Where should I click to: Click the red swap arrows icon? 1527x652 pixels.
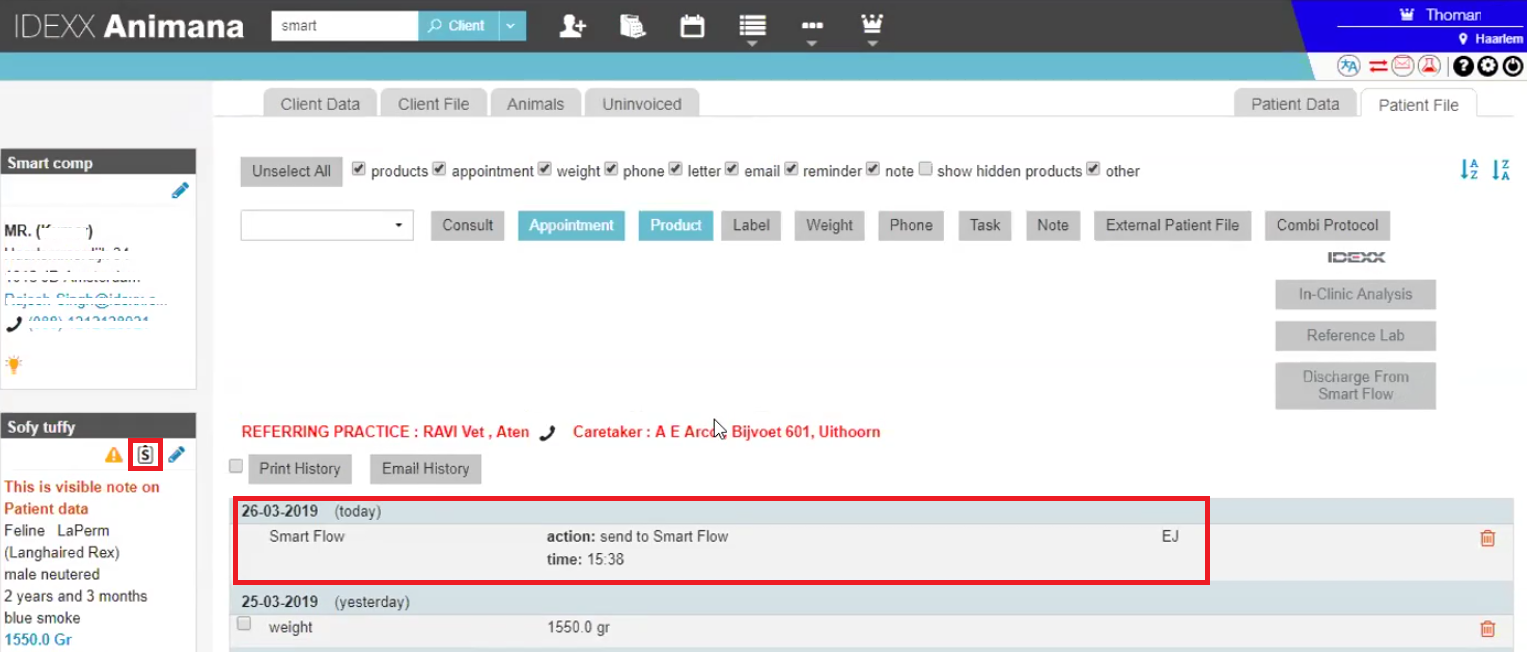point(1378,66)
